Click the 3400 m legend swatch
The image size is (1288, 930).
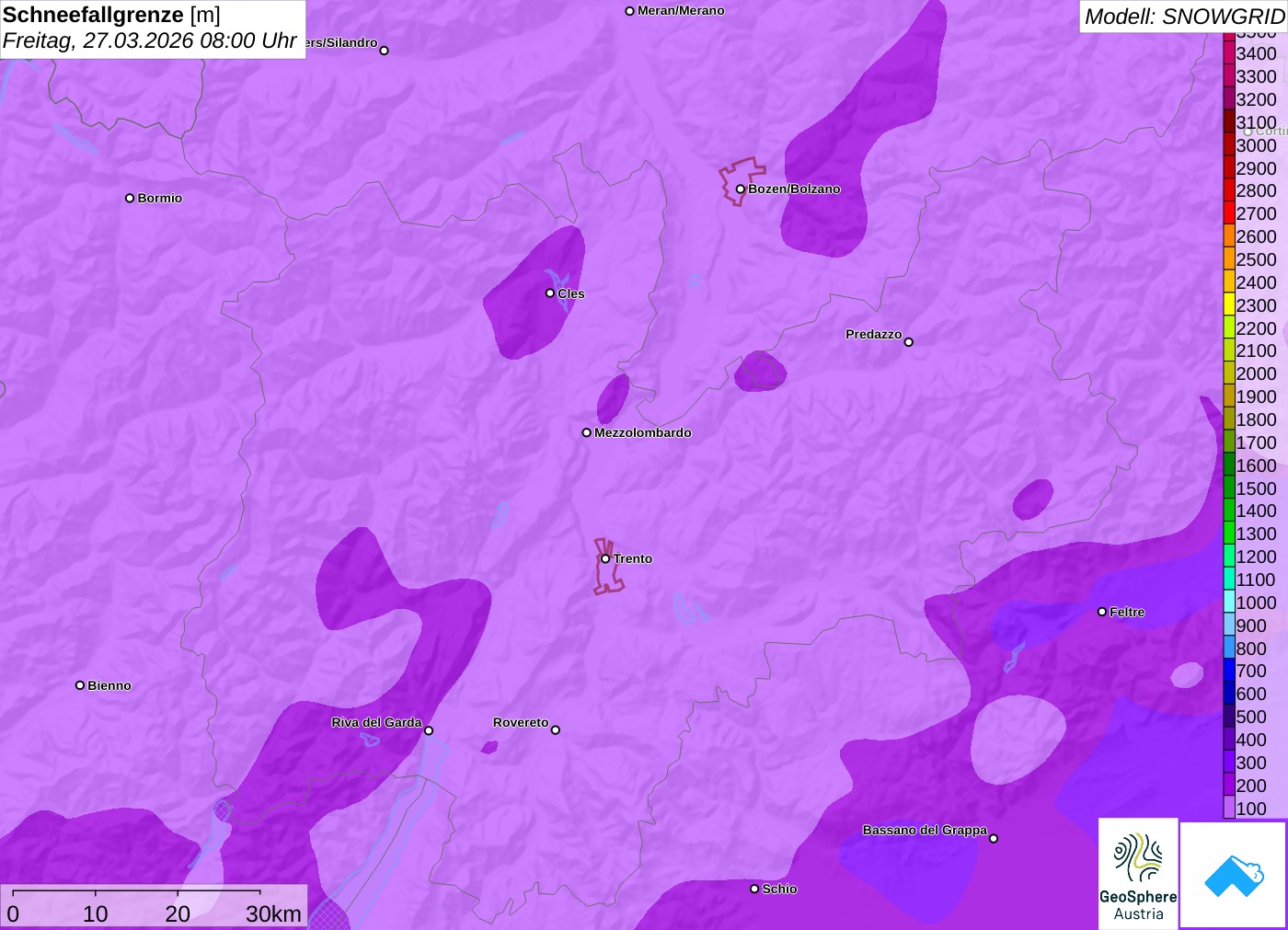(1229, 53)
